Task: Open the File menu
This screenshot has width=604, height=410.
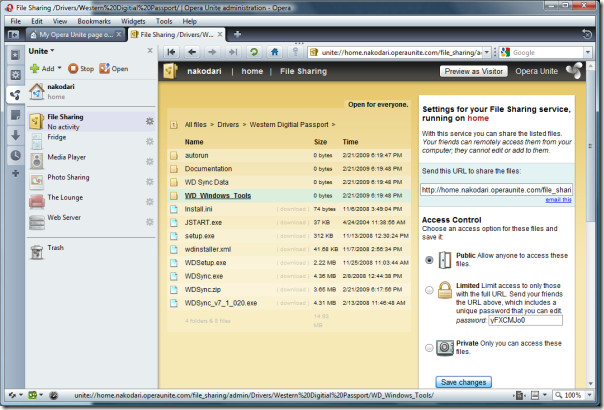Action: [16, 21]
